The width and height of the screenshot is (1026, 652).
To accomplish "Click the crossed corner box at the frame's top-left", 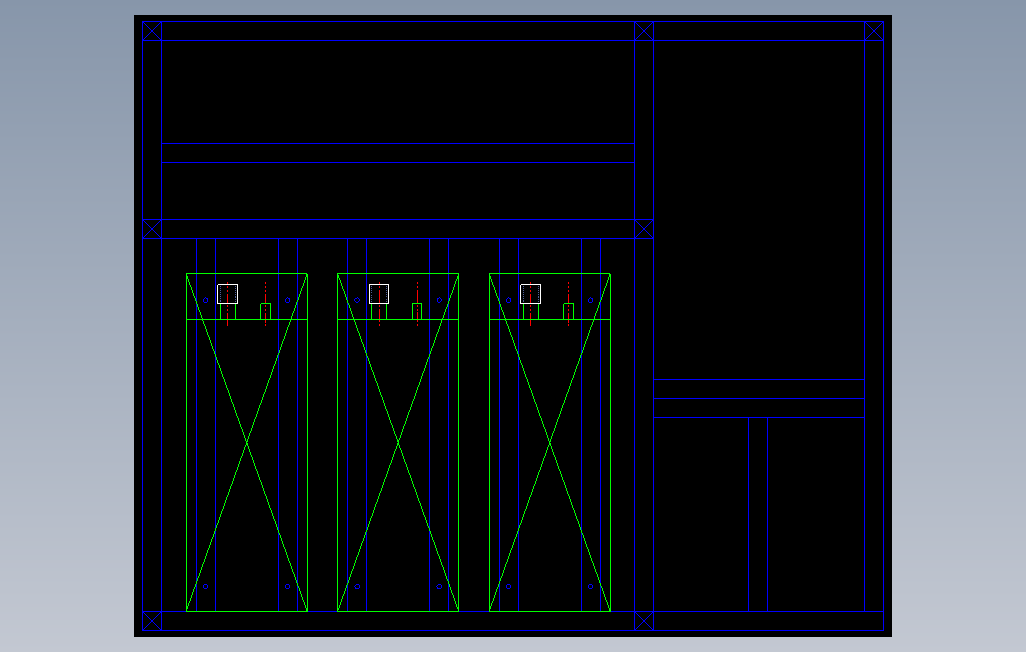I will coord(152,31).
